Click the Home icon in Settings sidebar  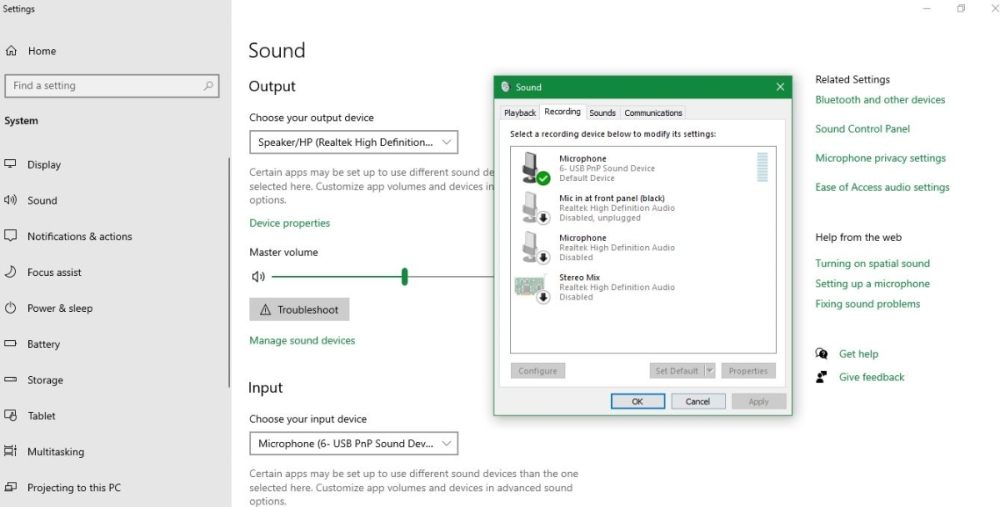tap(12, 51)
